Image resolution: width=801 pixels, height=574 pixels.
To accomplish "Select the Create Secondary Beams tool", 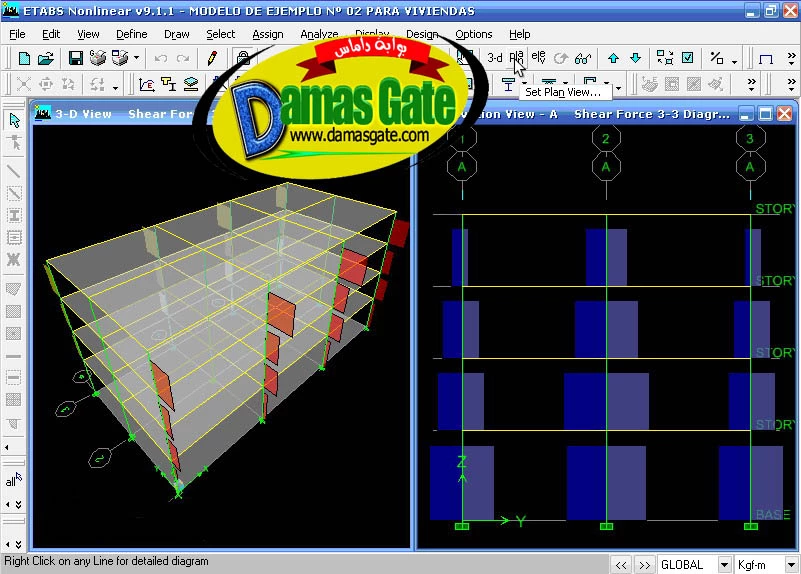I will pyautogui.click(x=14, y=237).
